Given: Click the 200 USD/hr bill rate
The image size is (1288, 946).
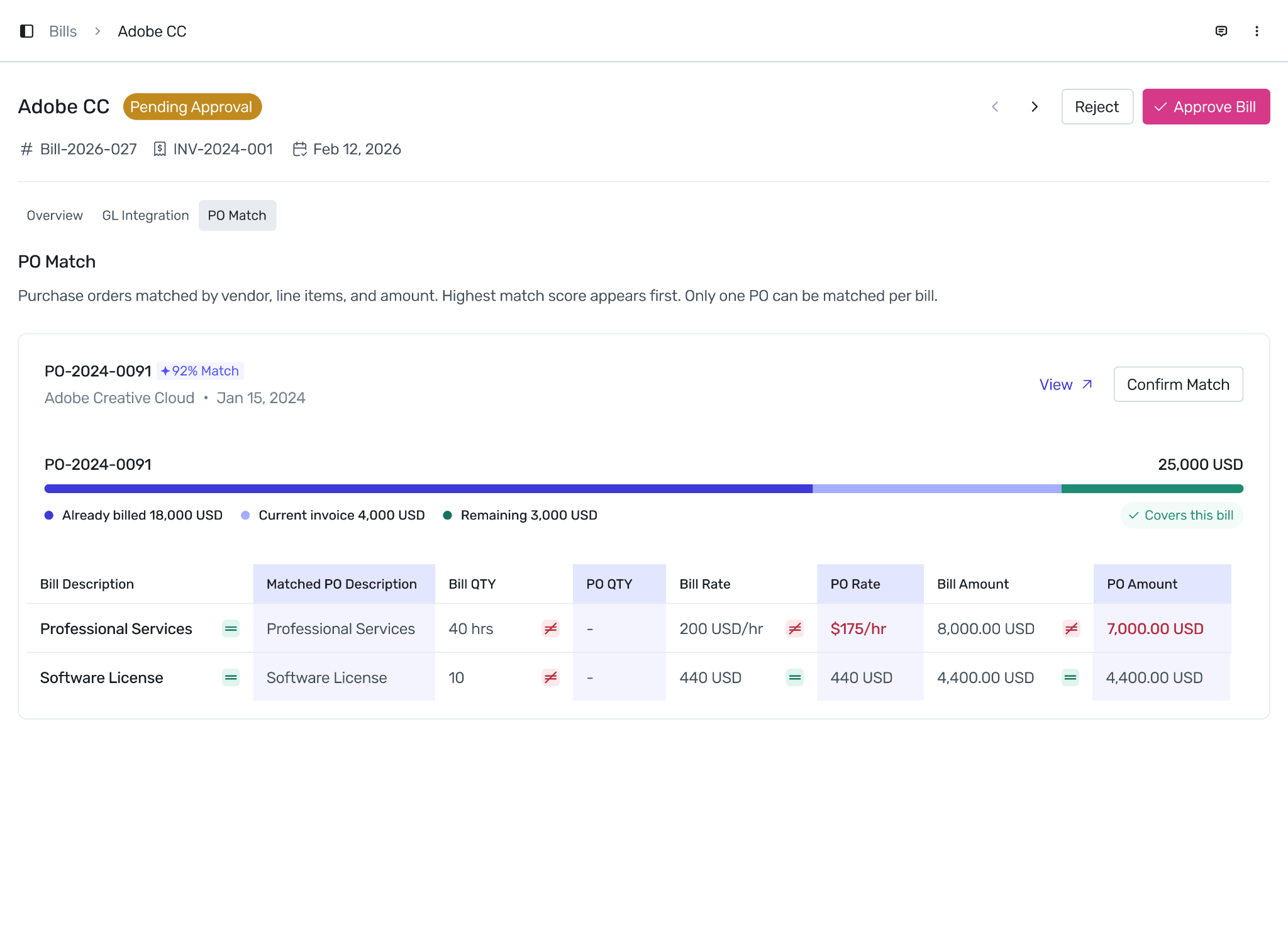Looking at the screenshot, I should (x=721, y=628).
